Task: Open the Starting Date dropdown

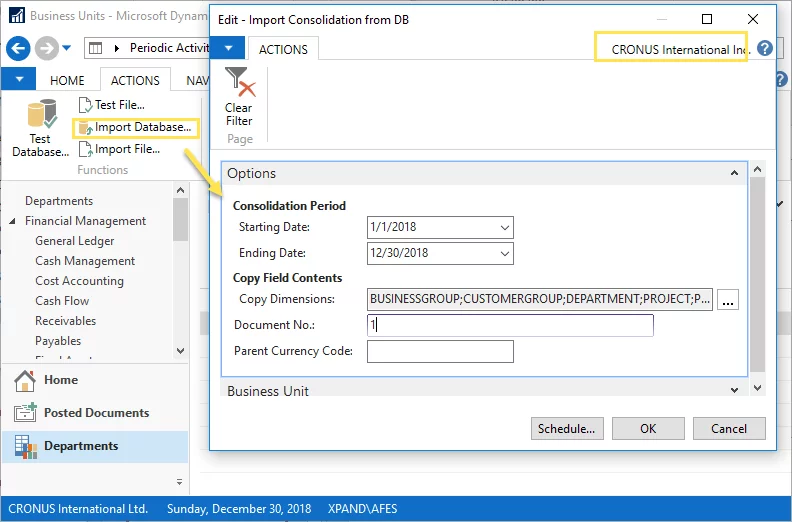Action: (503, 227)
